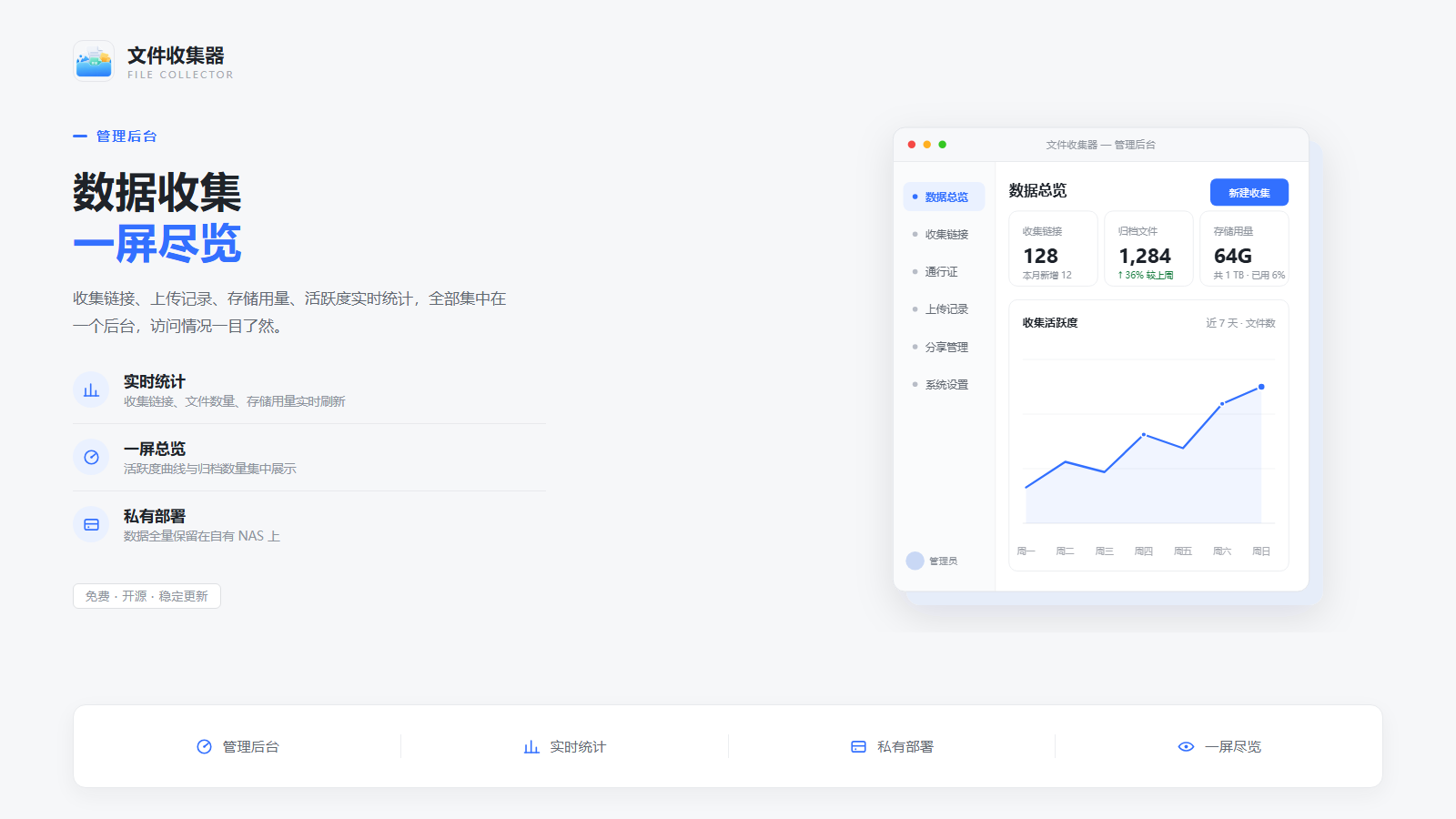Image resolution: width=1456 pixels, height=819 pixels.
Task: Click the 周日 data point on activity chart
Action: [x=1261, y=387]
